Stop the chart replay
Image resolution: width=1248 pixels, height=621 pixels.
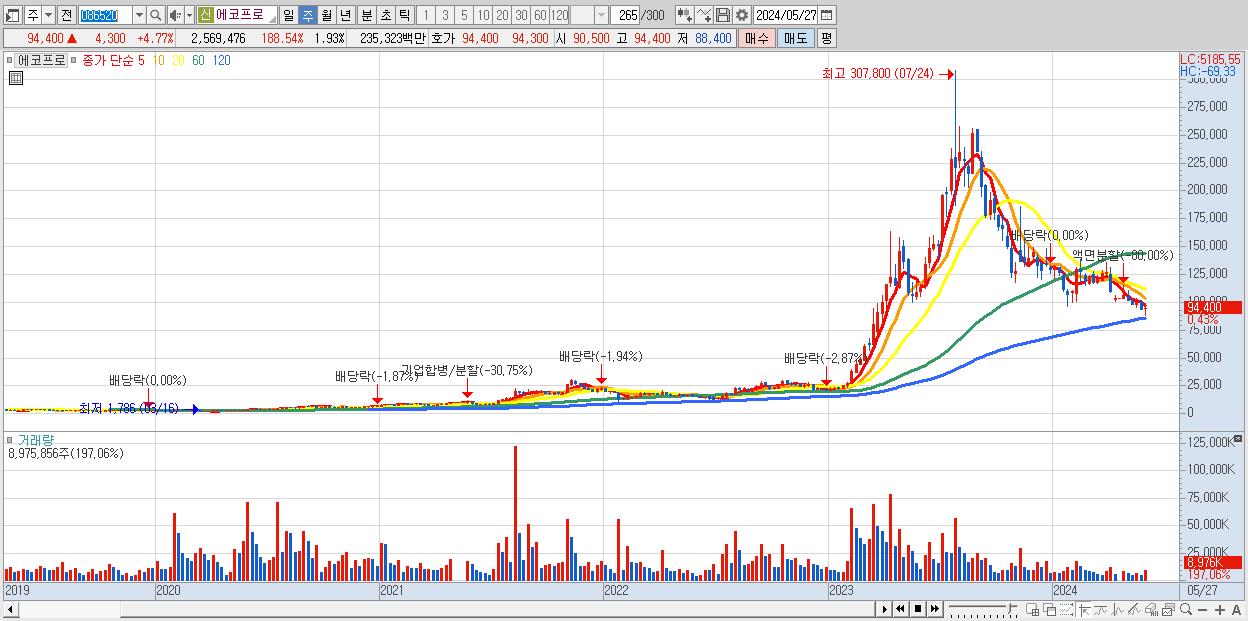pos(918,609)
